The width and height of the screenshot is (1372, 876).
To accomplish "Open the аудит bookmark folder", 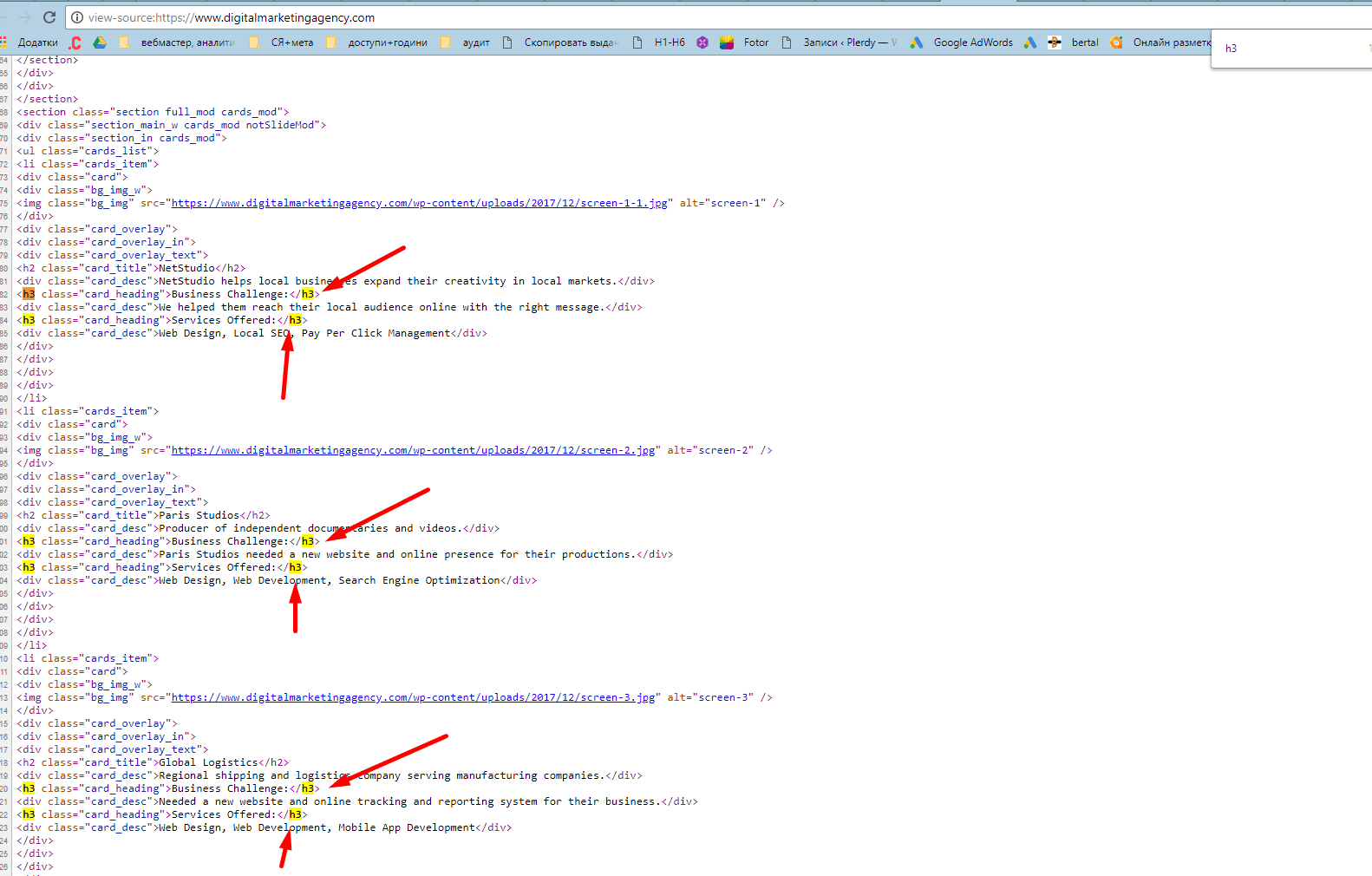I will click(465, 42).
